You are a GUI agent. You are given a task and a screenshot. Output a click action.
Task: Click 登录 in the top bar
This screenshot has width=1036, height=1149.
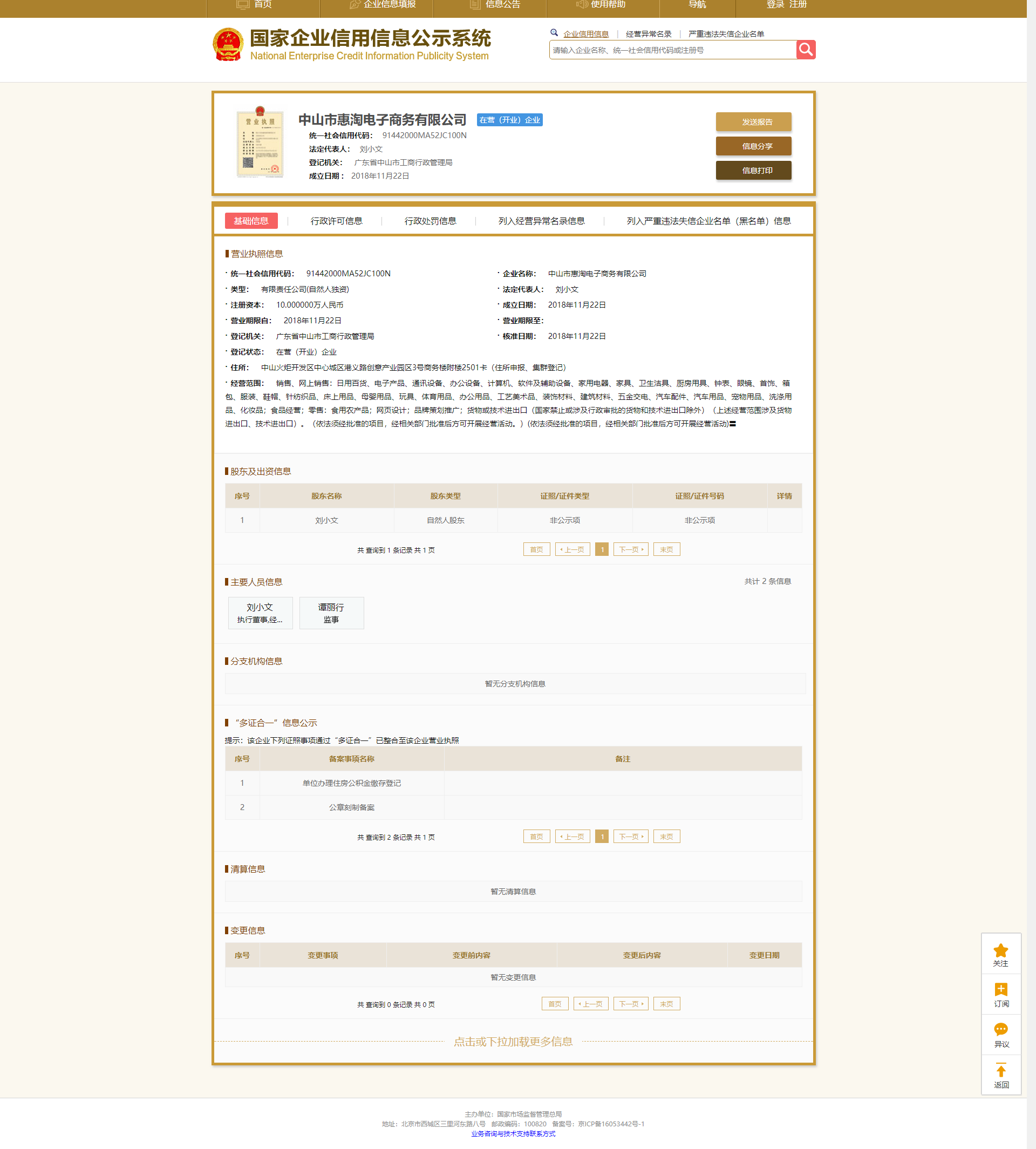775,4
